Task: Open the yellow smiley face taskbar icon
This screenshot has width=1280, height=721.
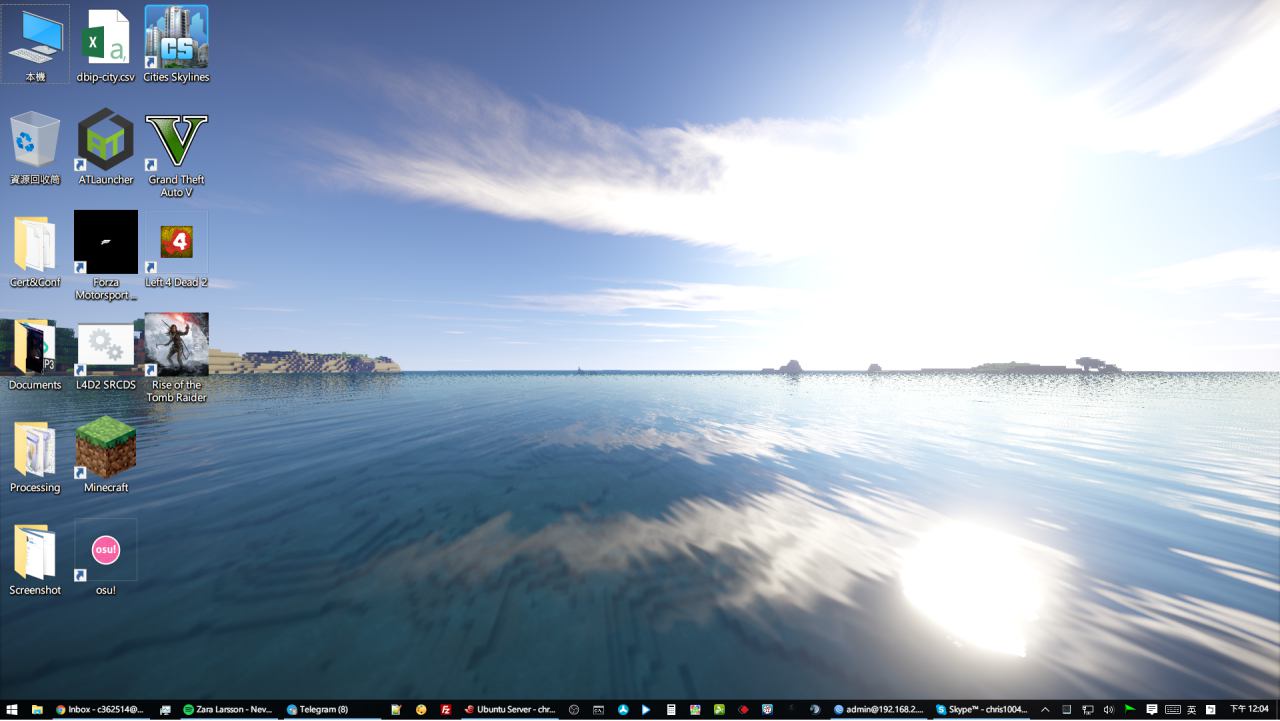Action: pyautogui.click(x=421, y=710)
